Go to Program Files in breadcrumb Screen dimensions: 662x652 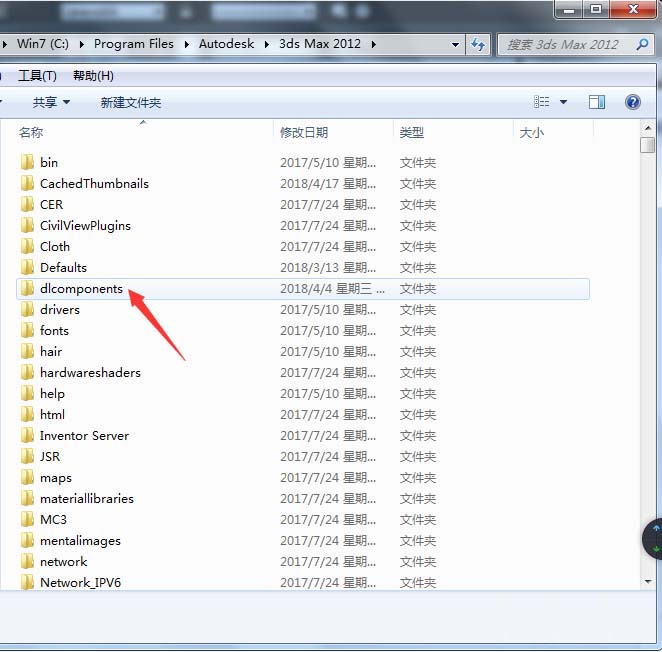pos(134,44)
